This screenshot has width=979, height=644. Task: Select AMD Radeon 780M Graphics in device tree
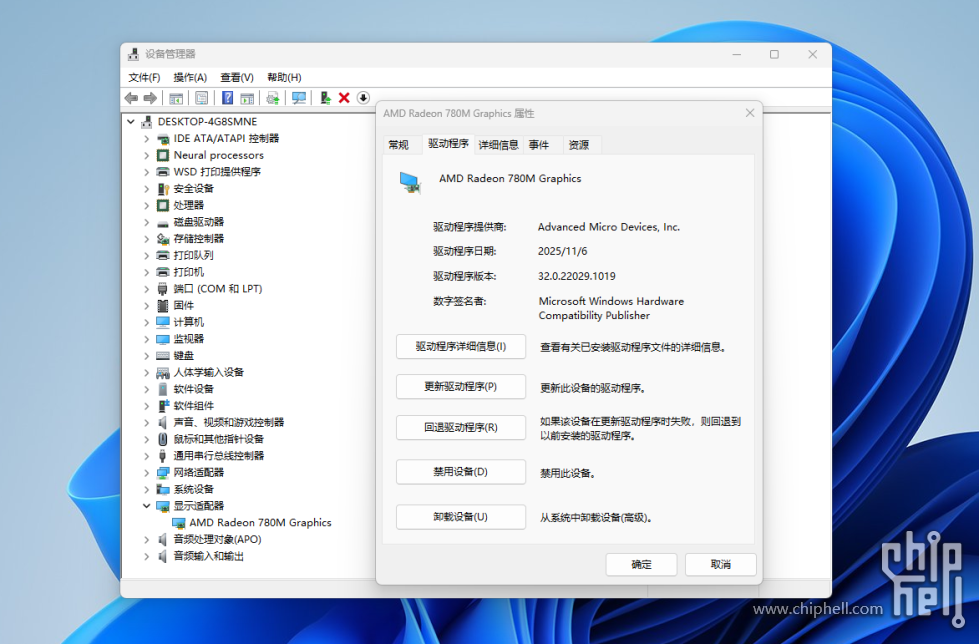[x=250, y=522]
